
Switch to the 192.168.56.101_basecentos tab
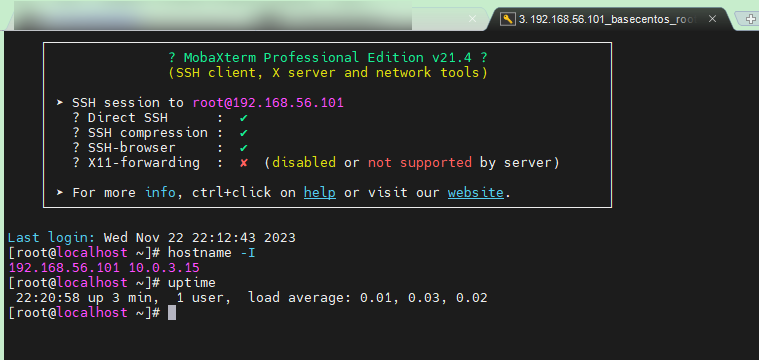pyautogui.click(x=608, y=19)
